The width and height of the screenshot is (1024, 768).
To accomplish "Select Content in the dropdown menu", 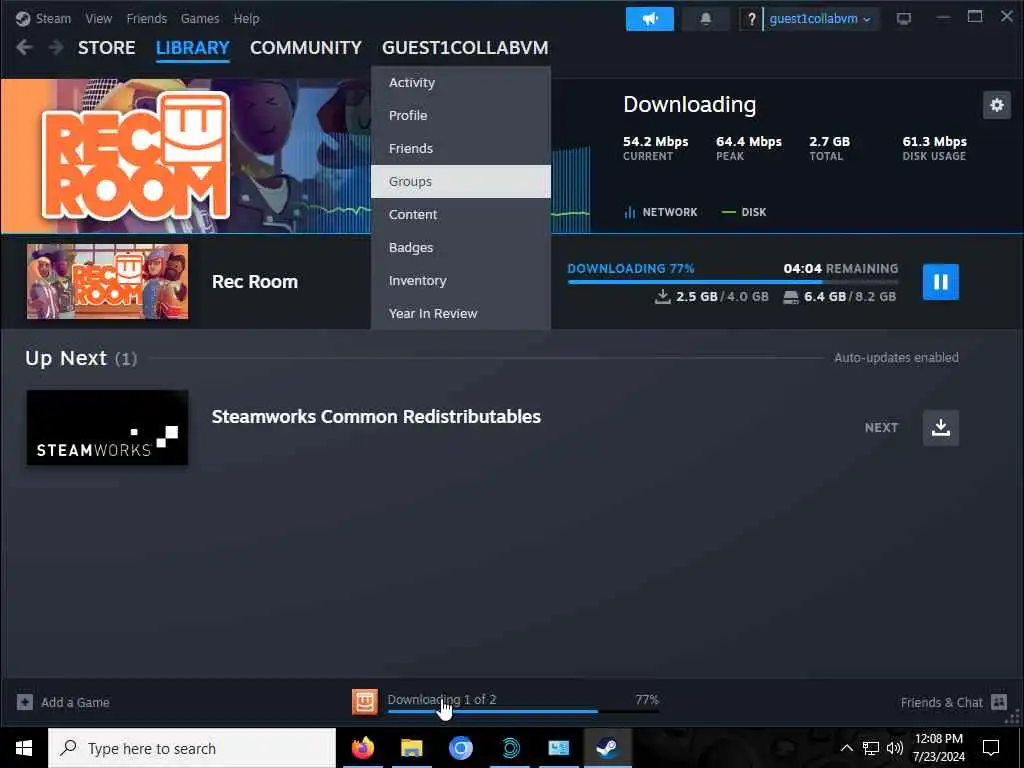I will point(461,214).
